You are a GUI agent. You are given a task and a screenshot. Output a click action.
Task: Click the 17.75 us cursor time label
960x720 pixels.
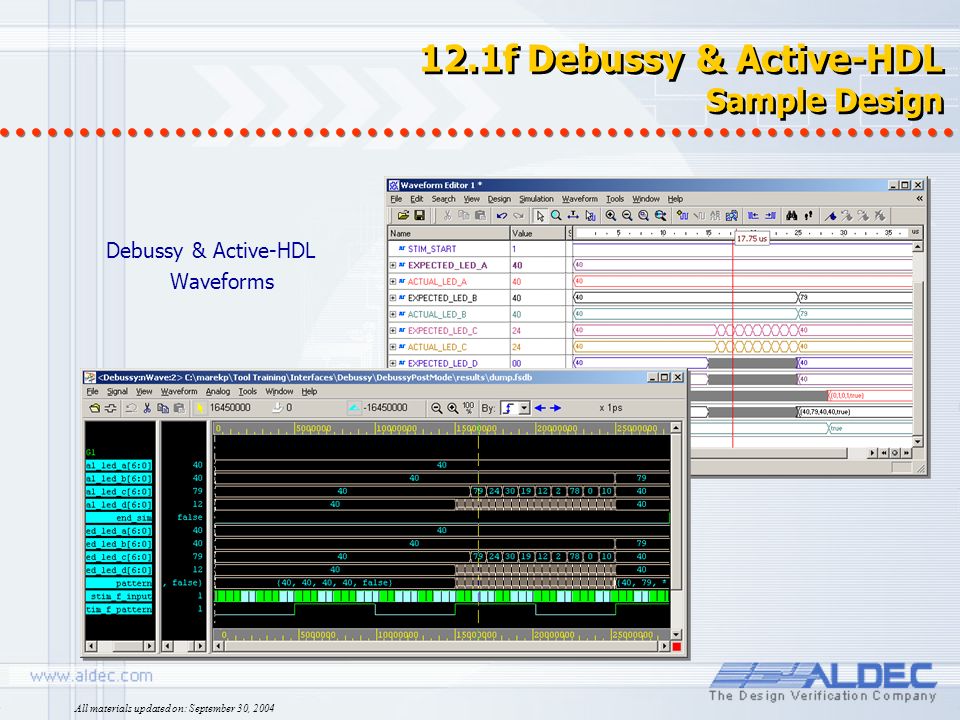[752, 239]
